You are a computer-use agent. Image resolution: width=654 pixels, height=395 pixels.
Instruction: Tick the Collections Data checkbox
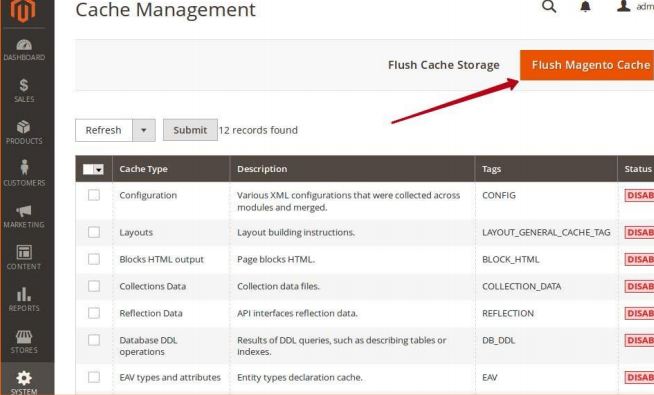94,286
